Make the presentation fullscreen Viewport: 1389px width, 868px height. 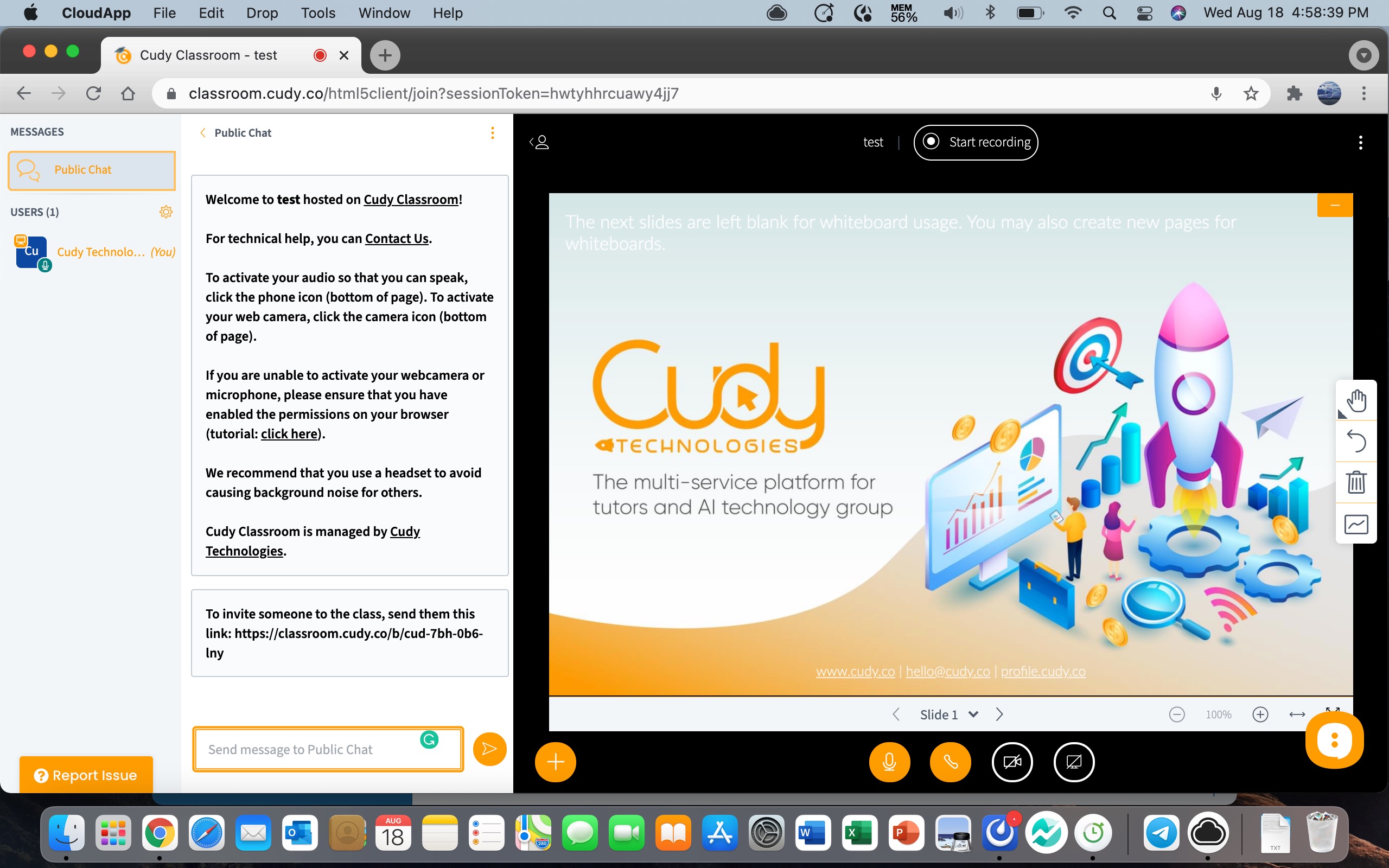pos(1333,711)
